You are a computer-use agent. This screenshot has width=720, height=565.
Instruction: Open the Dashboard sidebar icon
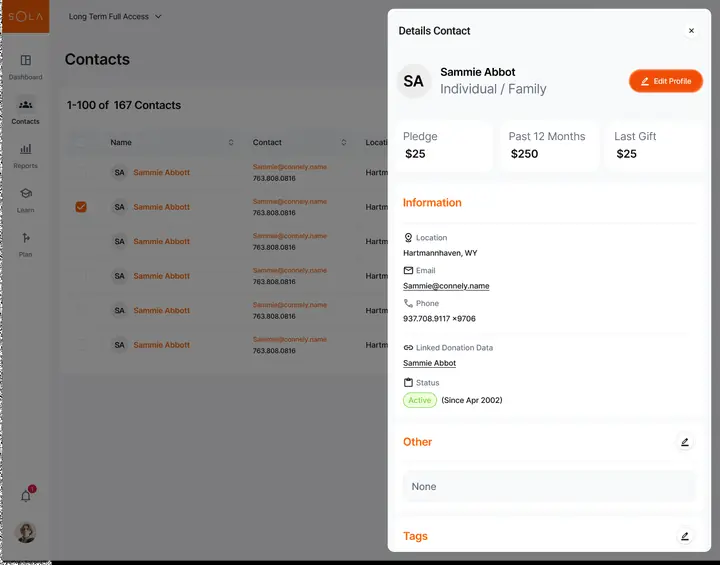pyautogui.click(x=26, y=60)
